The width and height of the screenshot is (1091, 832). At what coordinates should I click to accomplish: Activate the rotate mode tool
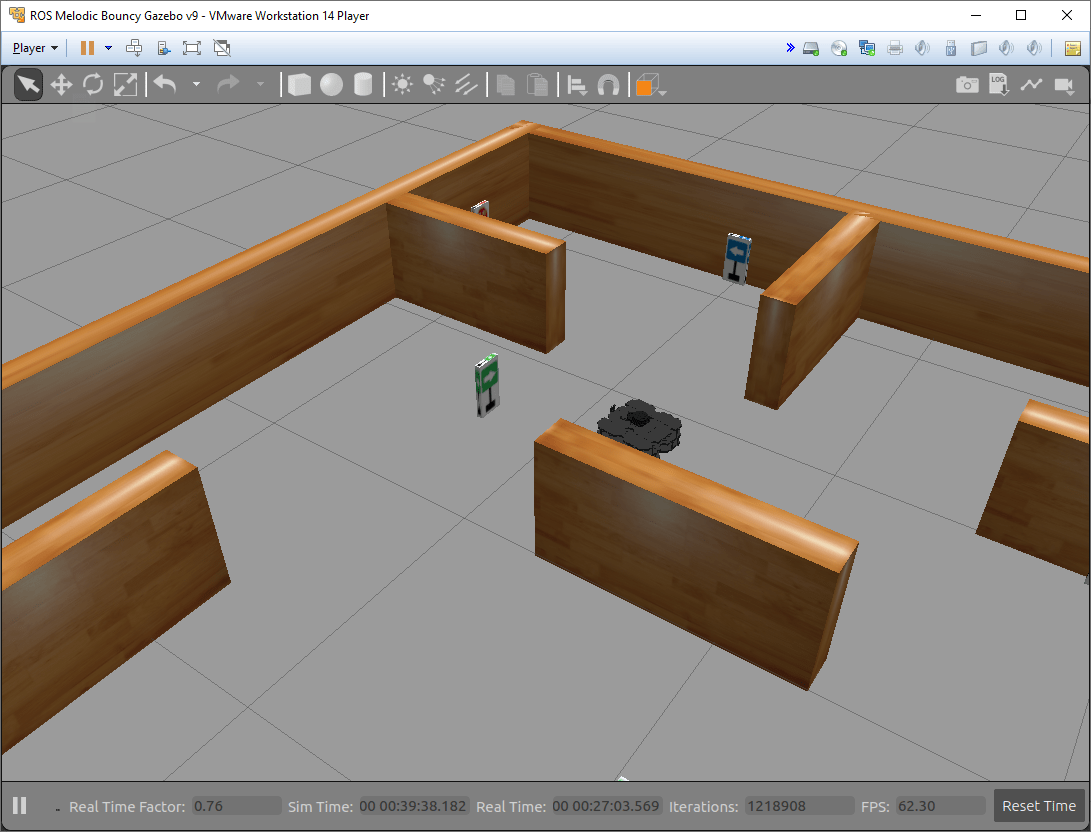point(93,85)
